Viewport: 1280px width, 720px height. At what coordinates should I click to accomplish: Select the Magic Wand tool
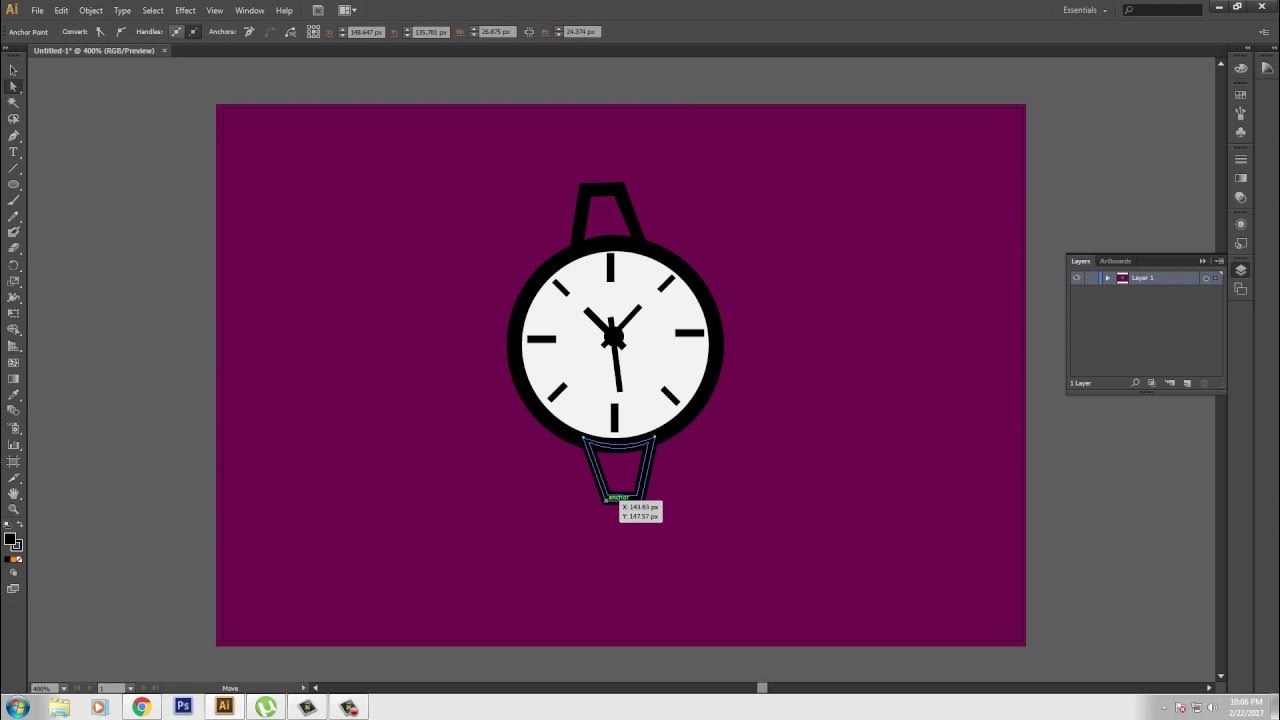pyautogui.click(x=13, y=103)
